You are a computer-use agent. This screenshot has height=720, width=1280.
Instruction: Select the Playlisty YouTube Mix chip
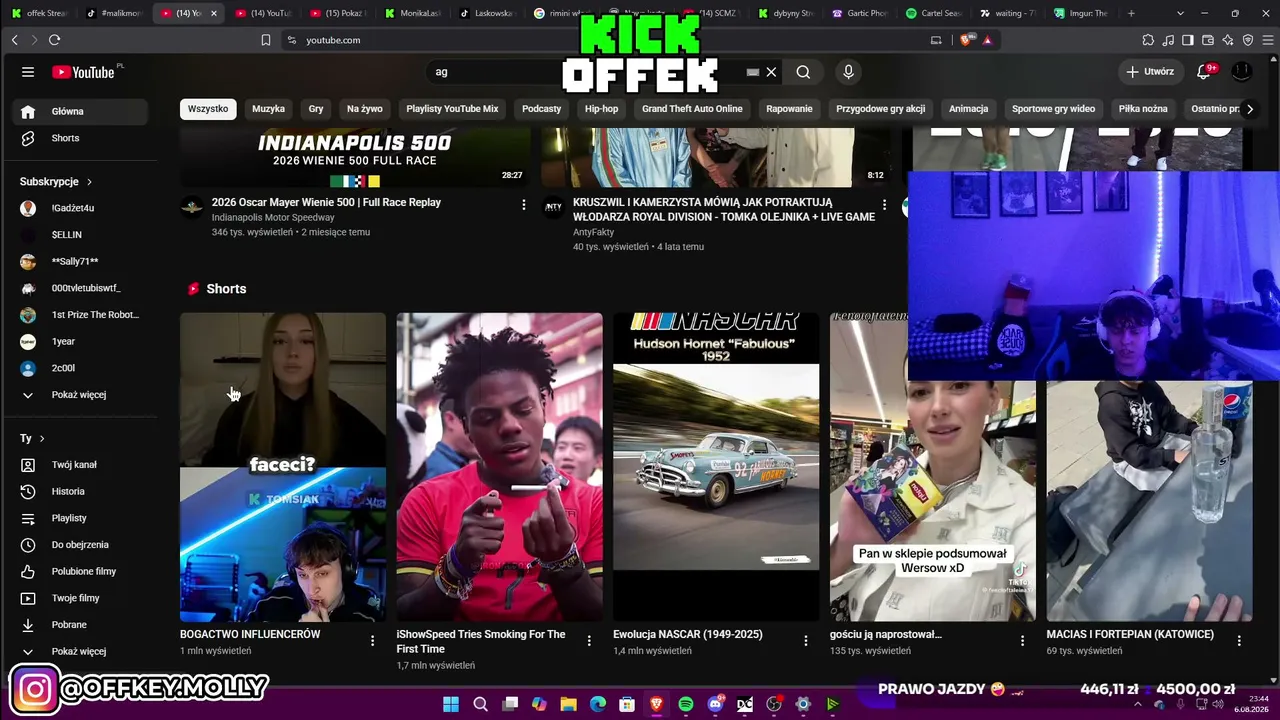(452, 109)
